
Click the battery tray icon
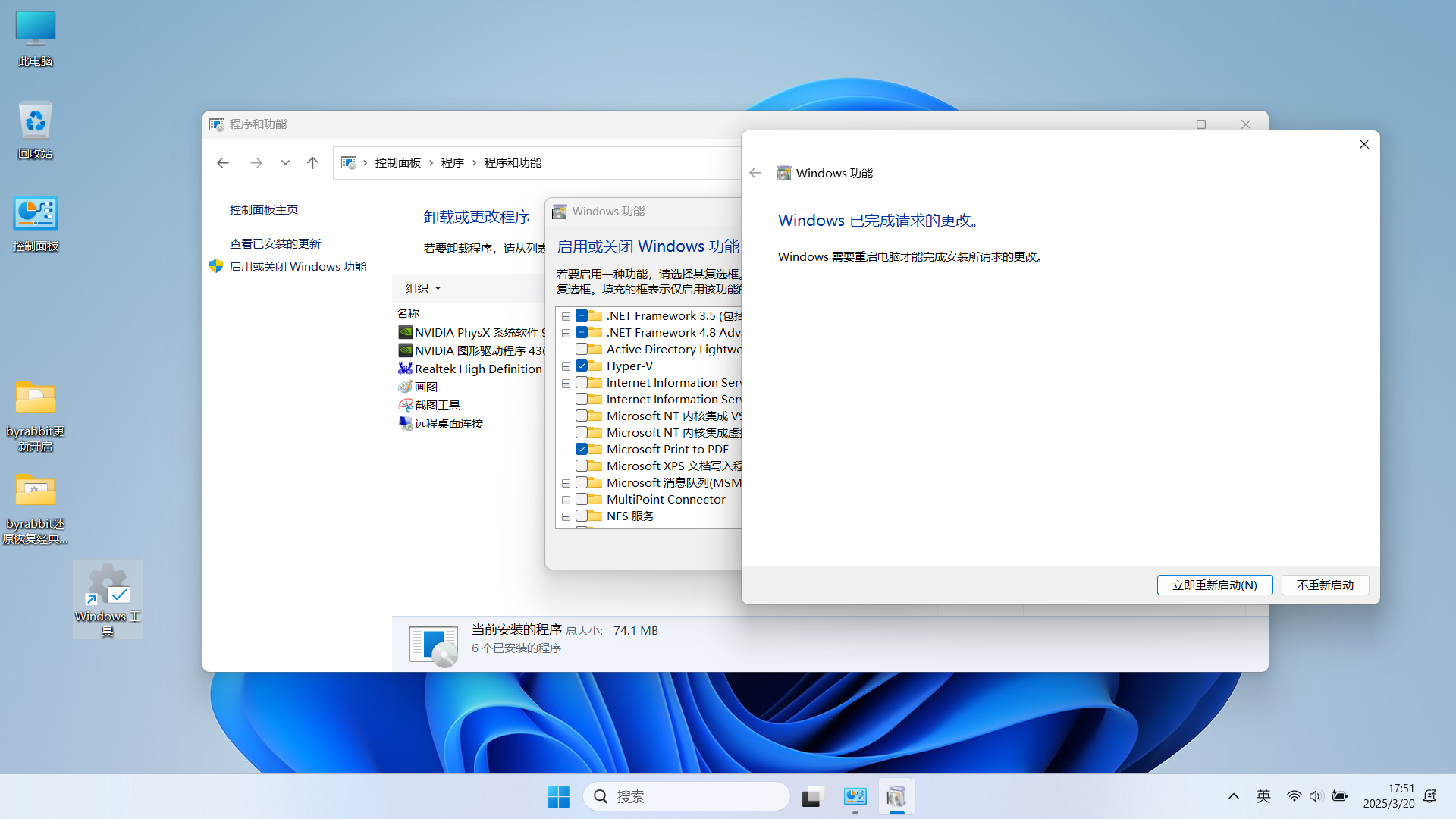pyautogui.click(x=1340, y=796)
